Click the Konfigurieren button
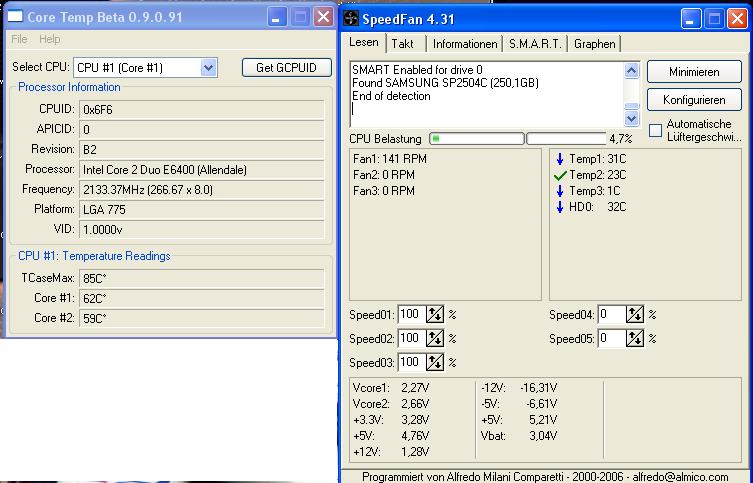 [694, 100]
